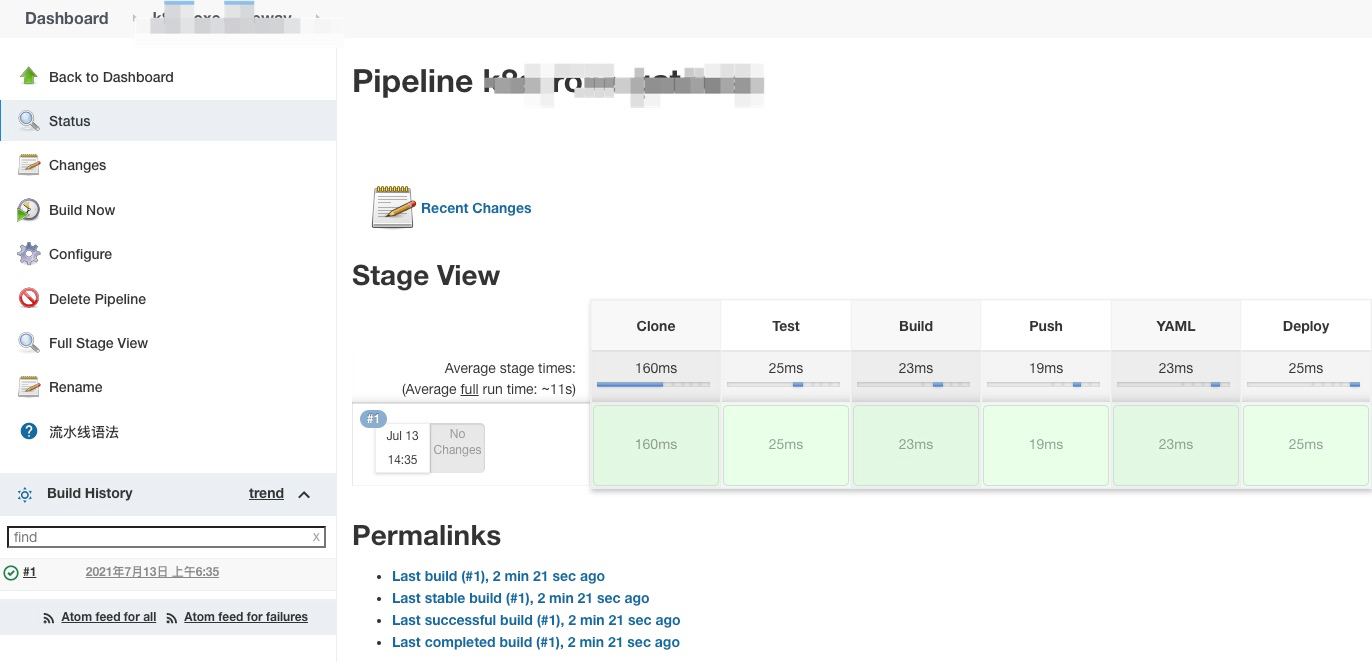Click the green Back to Dashboard arrow icon
The image size is (1372, 662).
coord(29,76)
